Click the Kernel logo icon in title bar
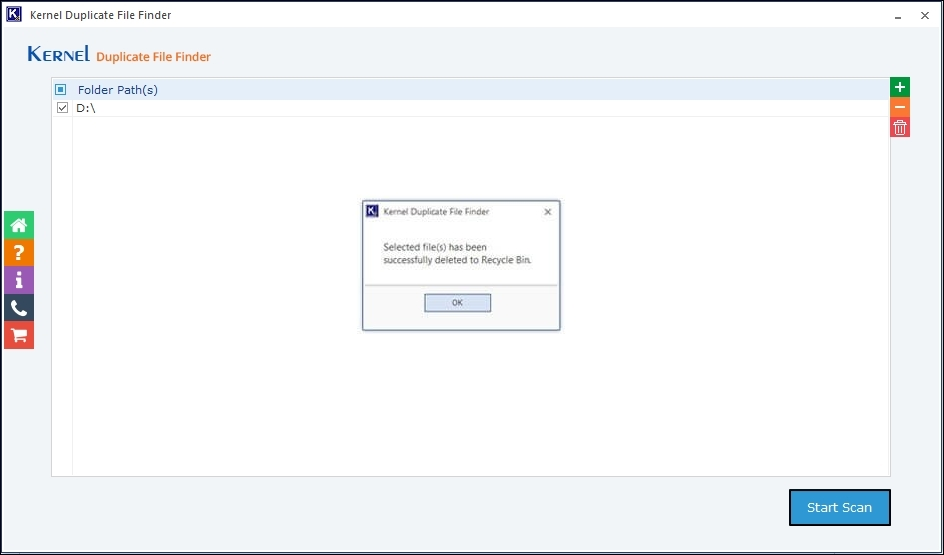The height and width of the screenshot is (555, 944). point(14,14)
